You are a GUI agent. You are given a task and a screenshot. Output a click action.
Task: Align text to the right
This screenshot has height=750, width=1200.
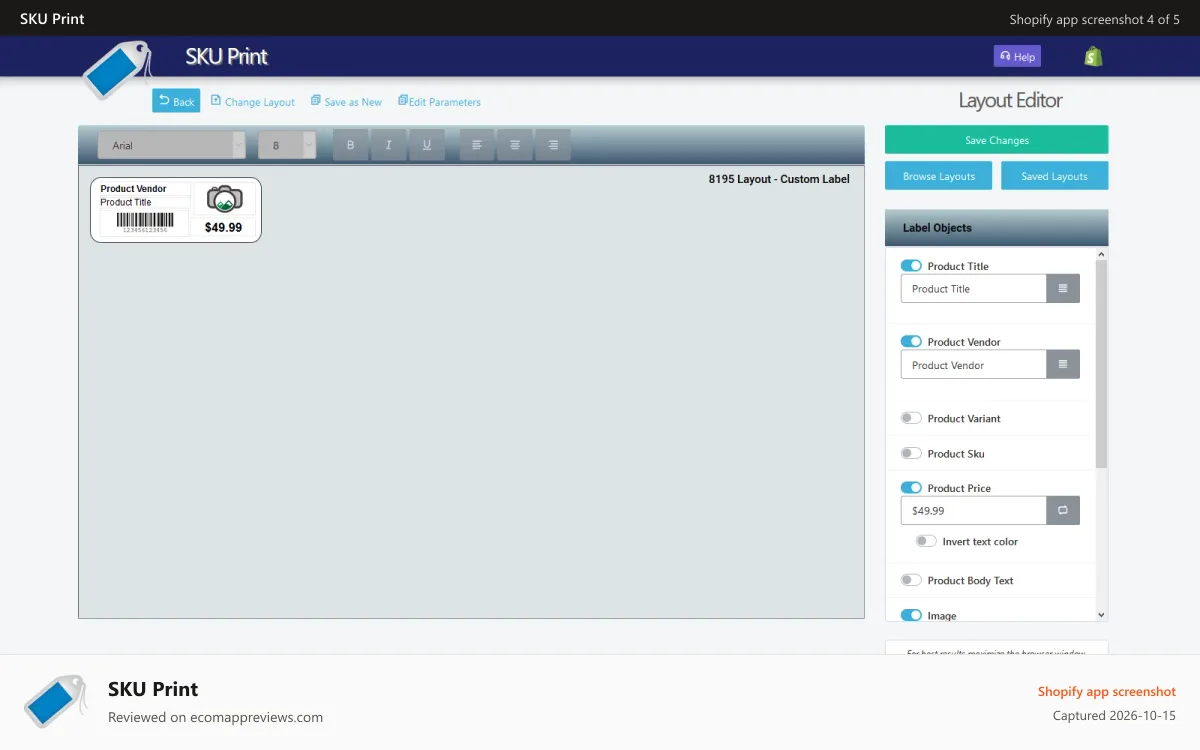[x=553, y=145]
